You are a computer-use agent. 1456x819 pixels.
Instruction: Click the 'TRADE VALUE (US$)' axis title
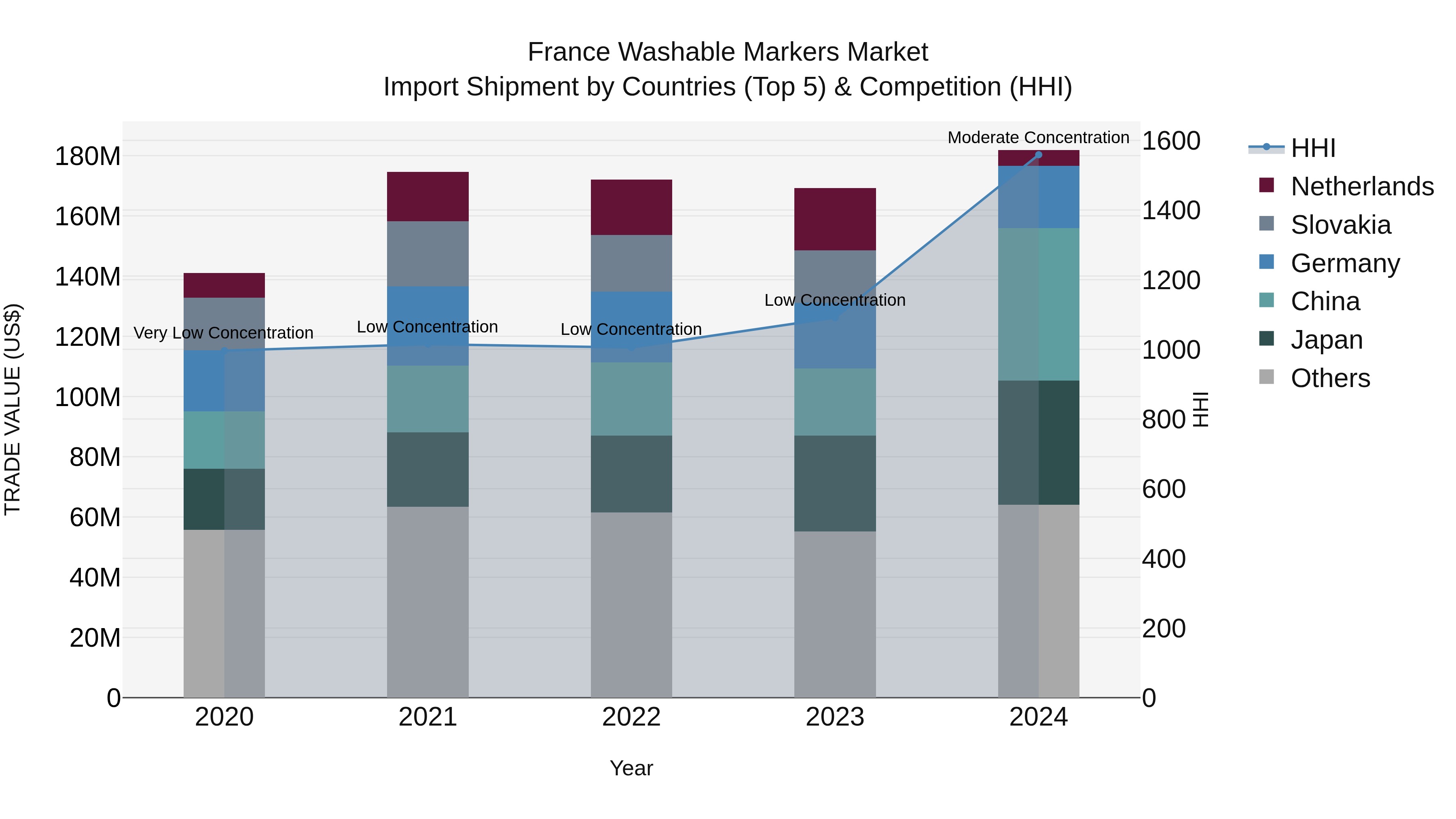pos(13,409)
